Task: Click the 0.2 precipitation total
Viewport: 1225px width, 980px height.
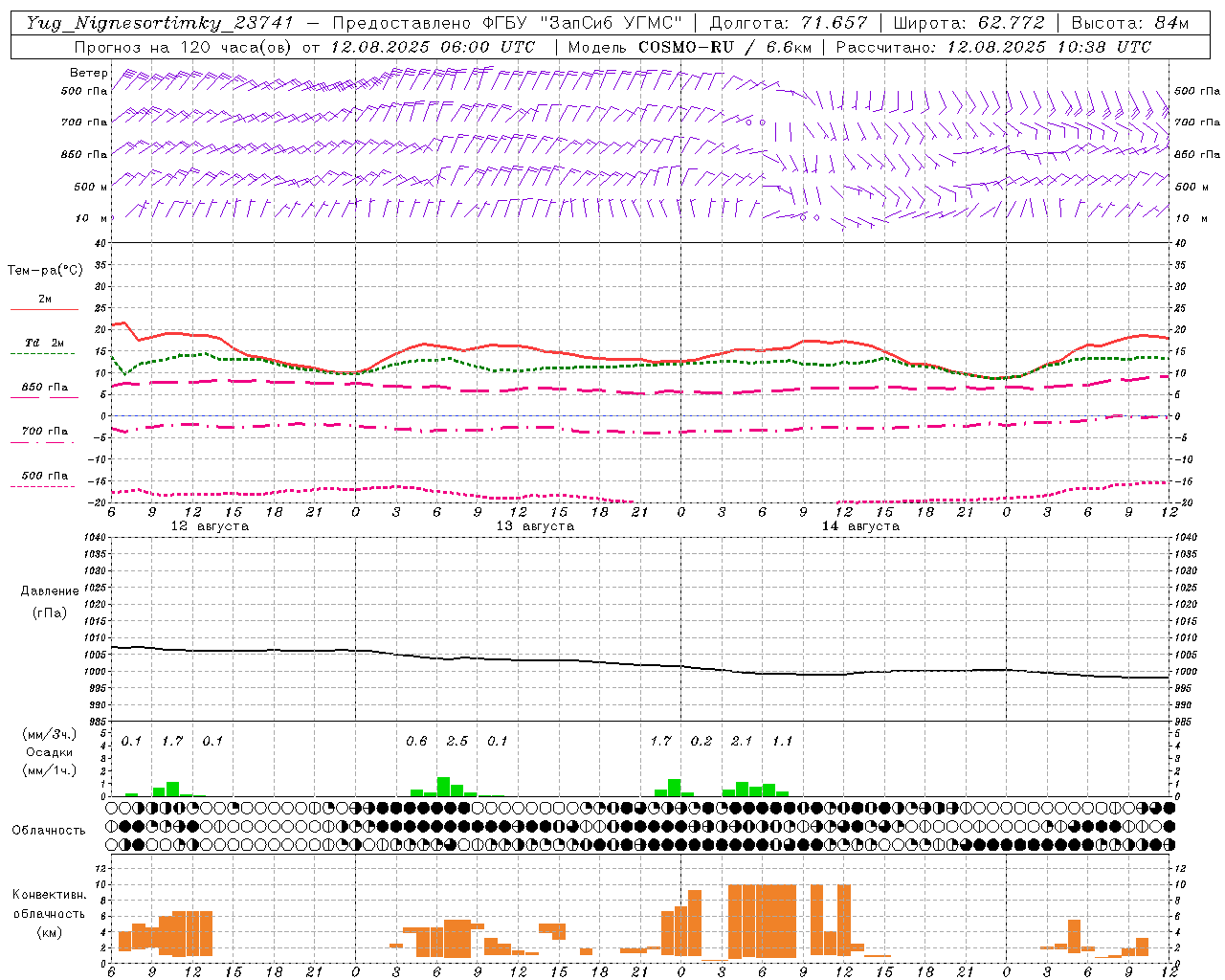Action: tap(702, 741)
